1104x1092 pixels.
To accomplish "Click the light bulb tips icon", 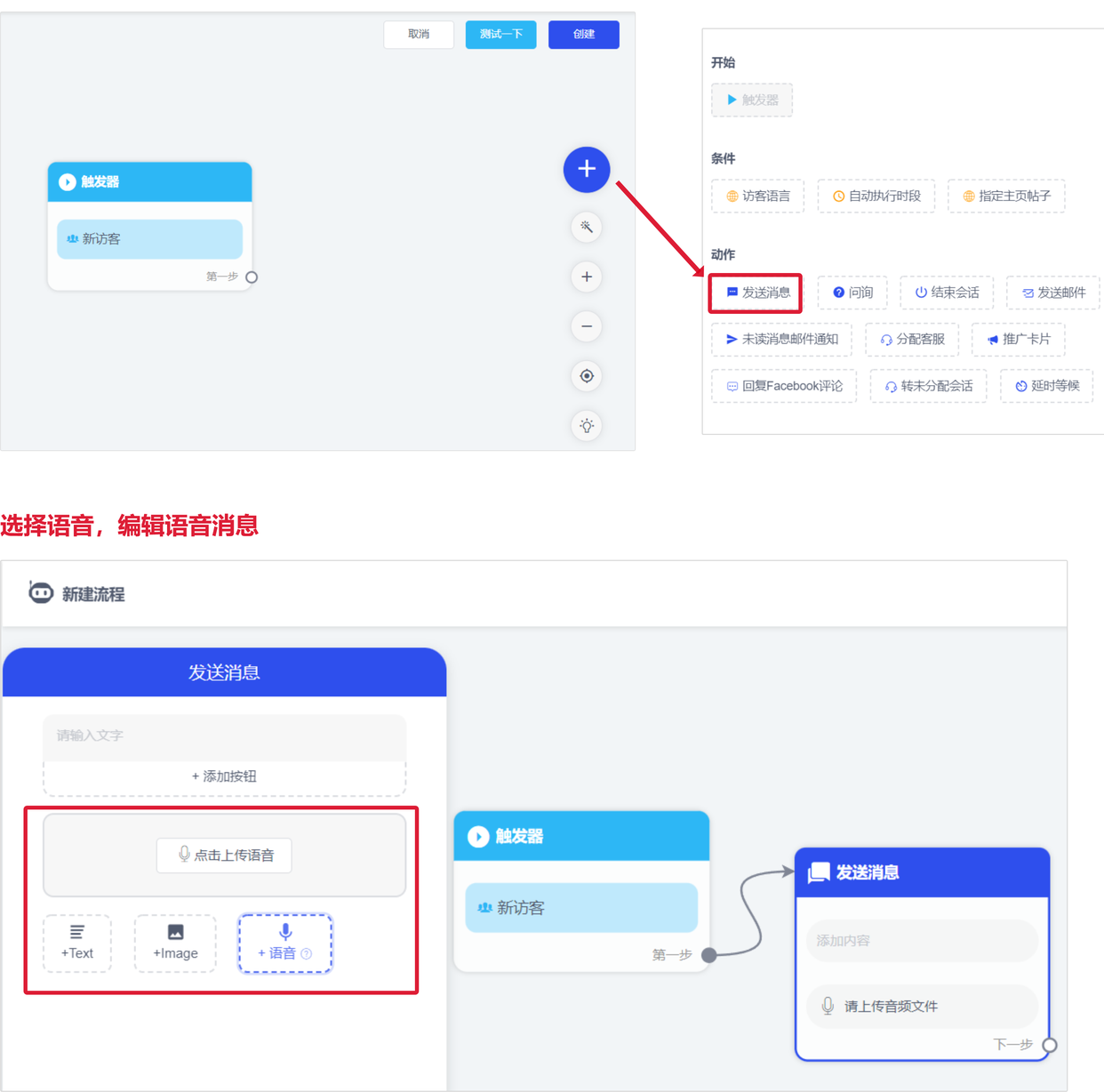I will 587,426.
